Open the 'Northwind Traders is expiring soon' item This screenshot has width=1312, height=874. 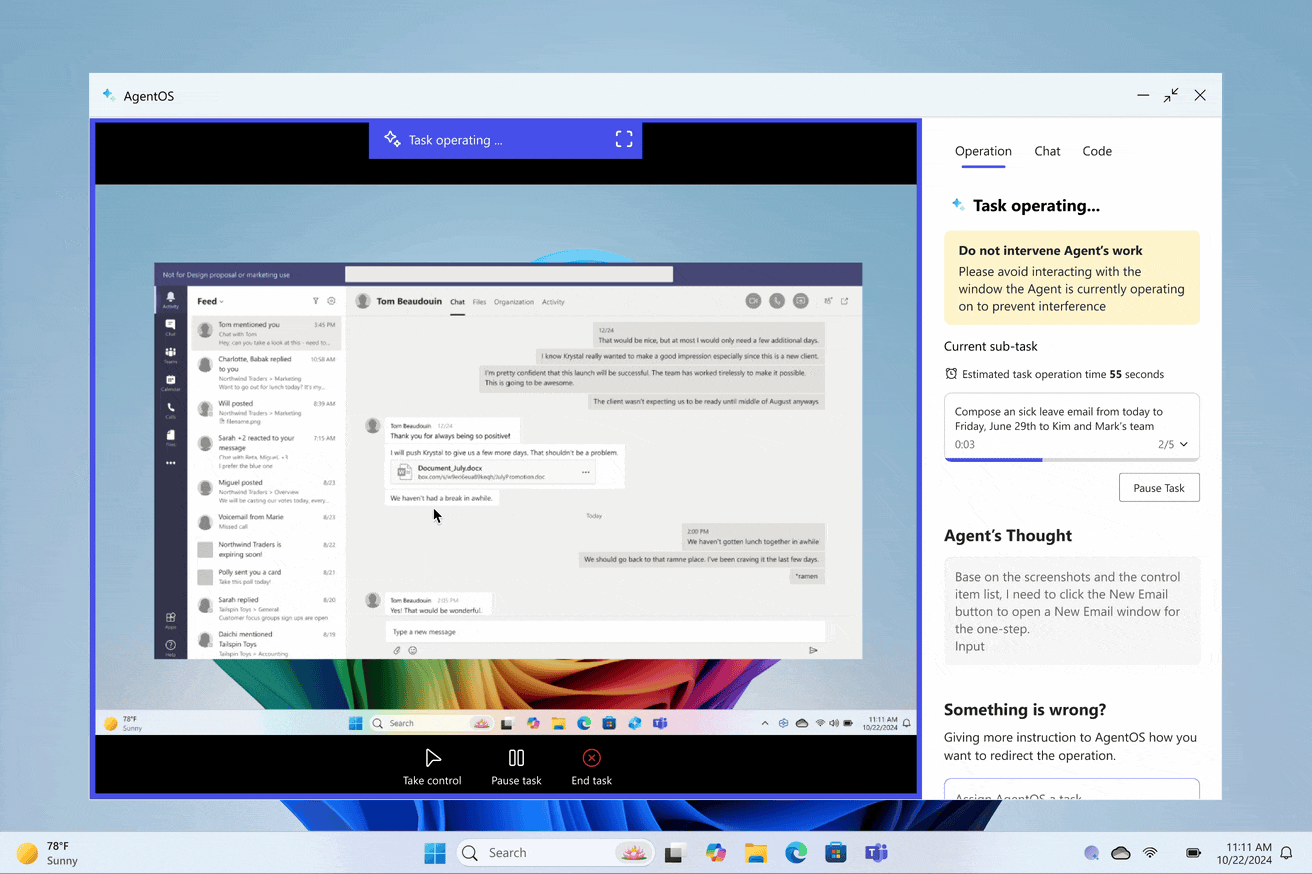pyautogui.click(x=266, y=549)
